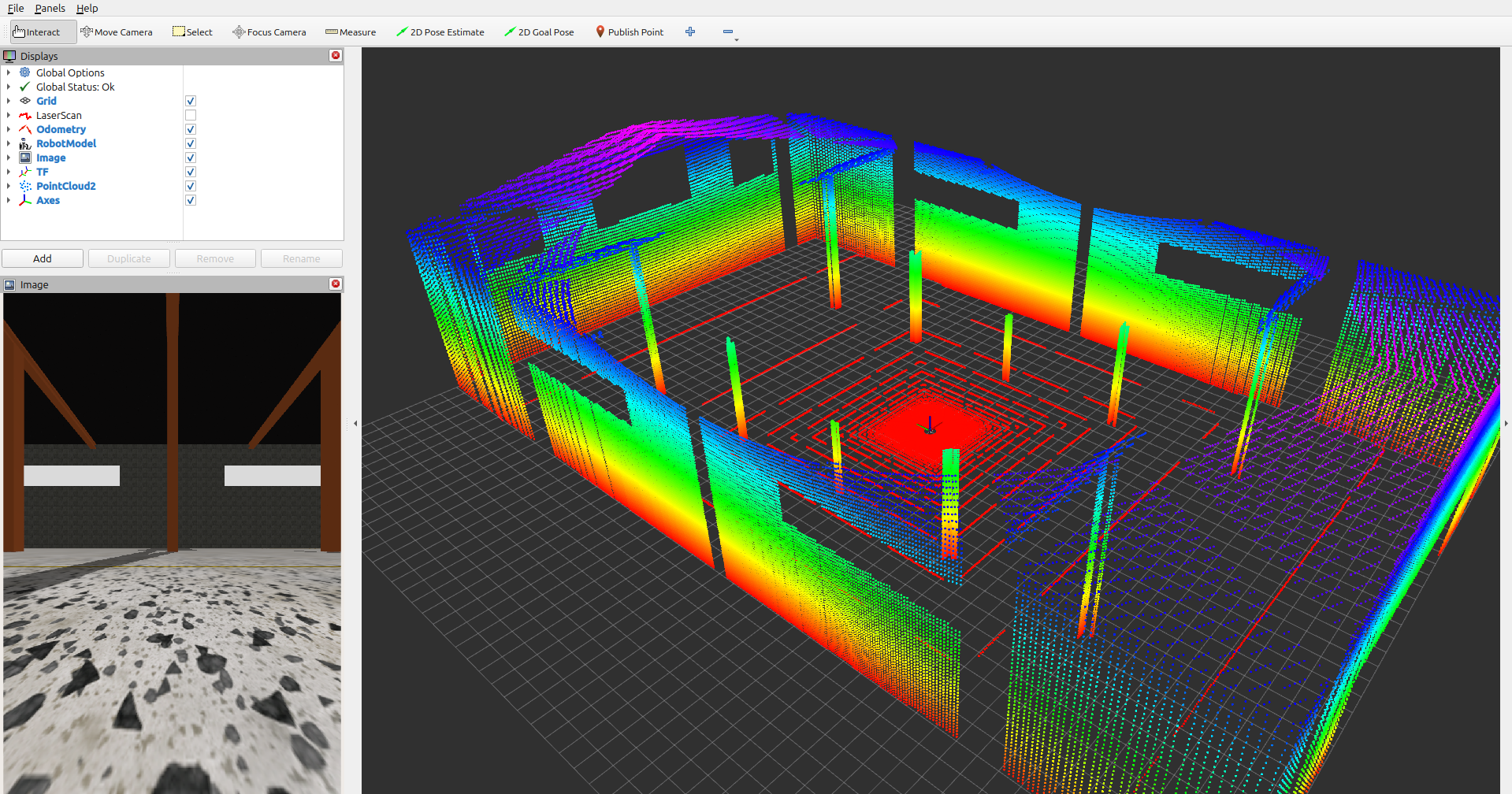Open the File menu
Screen dimensions: 1512x794
tap(14, 8)
